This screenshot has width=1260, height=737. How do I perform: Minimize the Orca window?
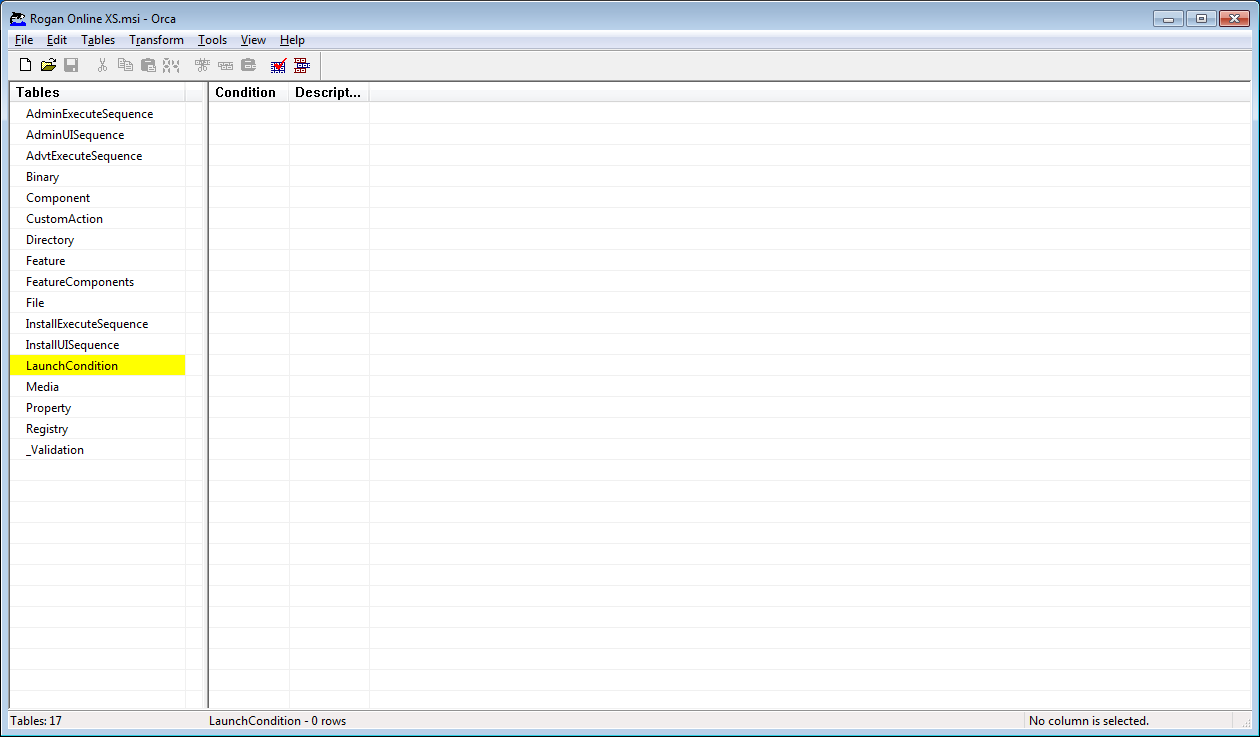(1167, 18)
